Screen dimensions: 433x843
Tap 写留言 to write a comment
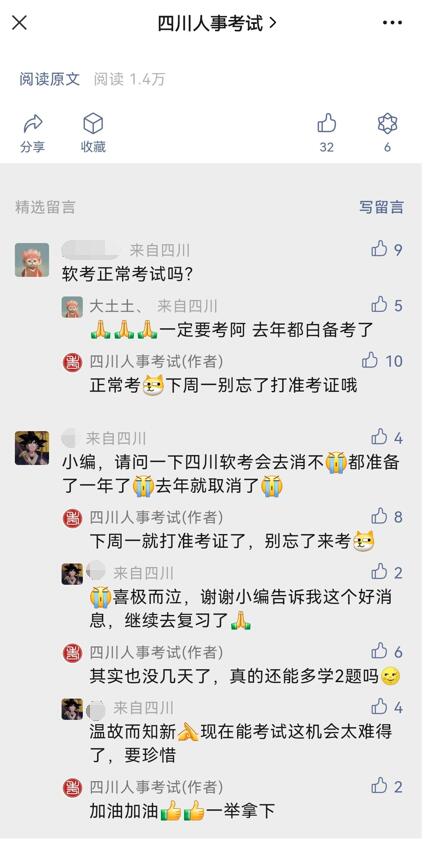[381, 207]
